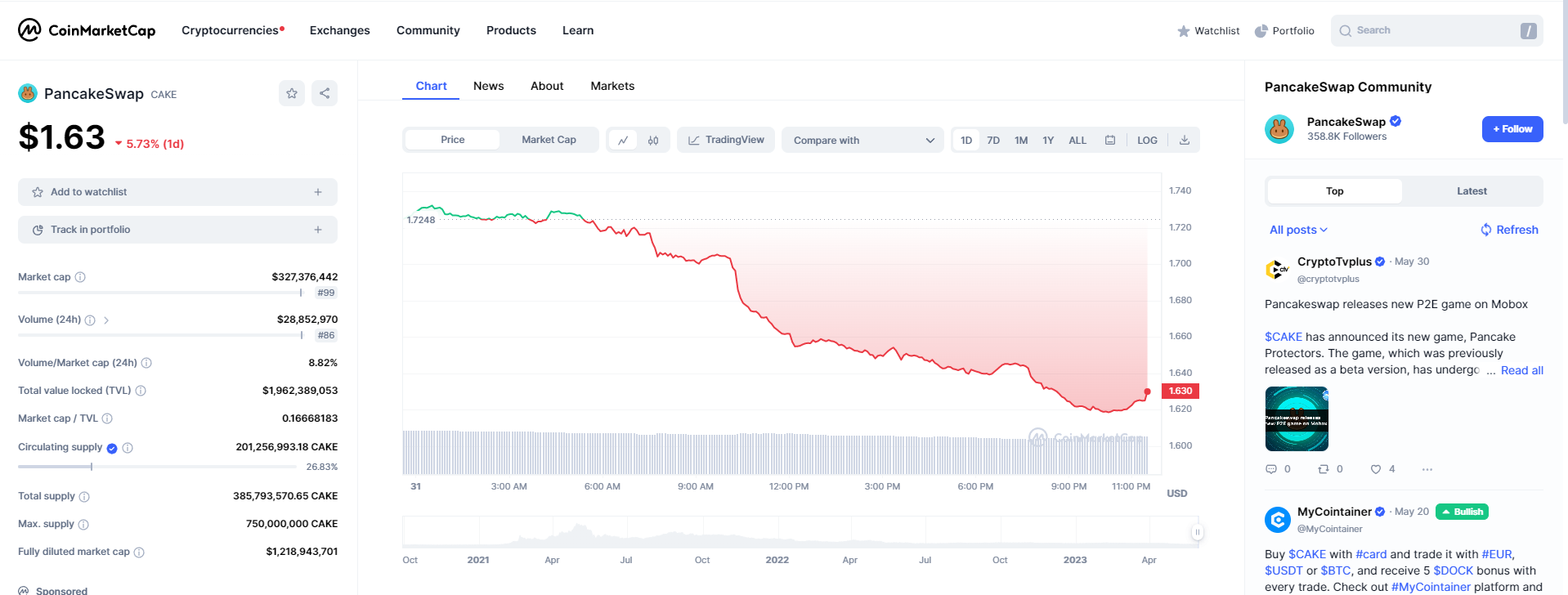Open the CryptoTvplus post thumbnail image

coord(1297,418)
